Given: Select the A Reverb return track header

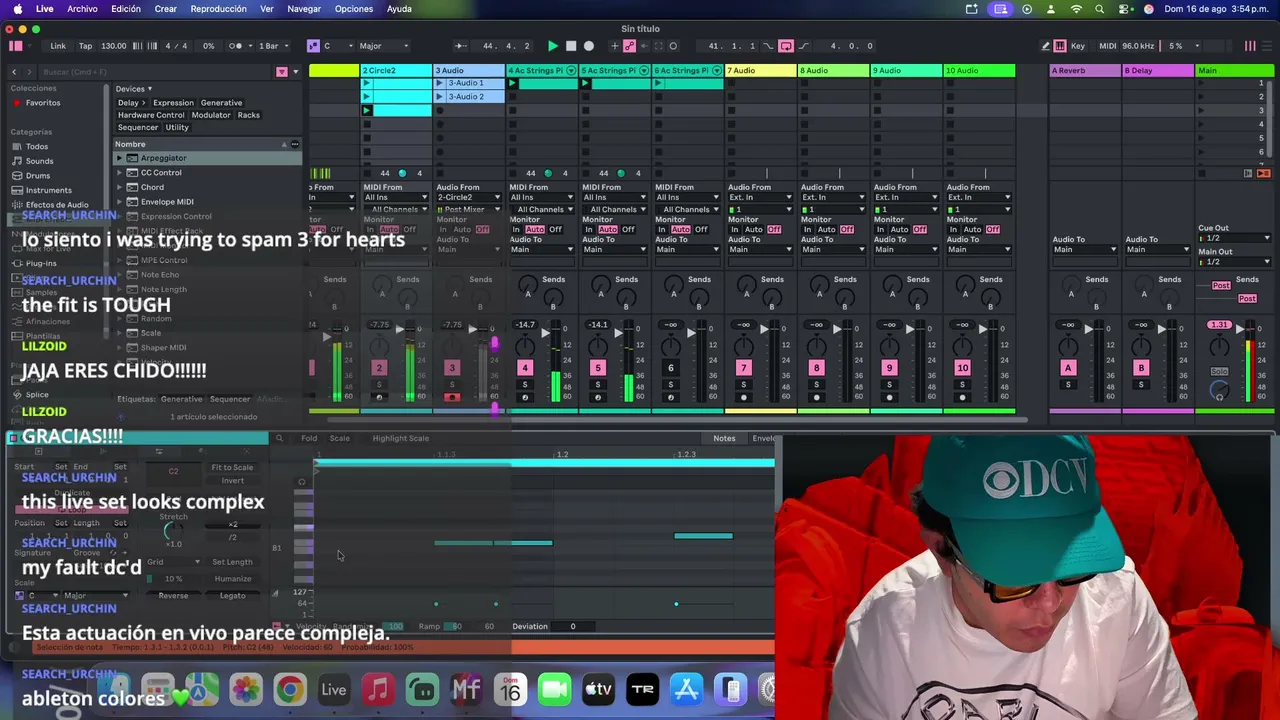Looking at the screenshot, I should click(1085, 71).
